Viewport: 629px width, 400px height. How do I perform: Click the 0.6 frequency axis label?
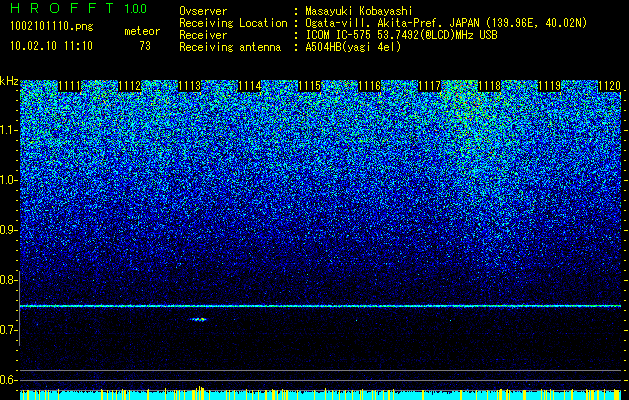[8, 380]
